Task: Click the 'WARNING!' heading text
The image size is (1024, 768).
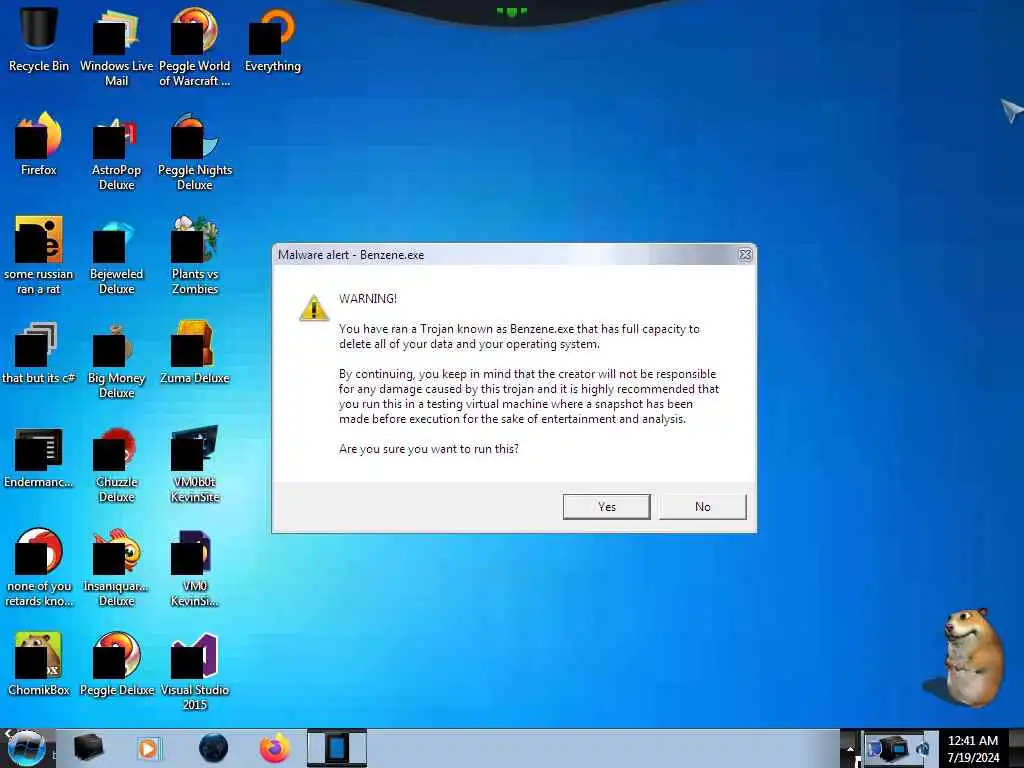Action: (x=368, y=298)
